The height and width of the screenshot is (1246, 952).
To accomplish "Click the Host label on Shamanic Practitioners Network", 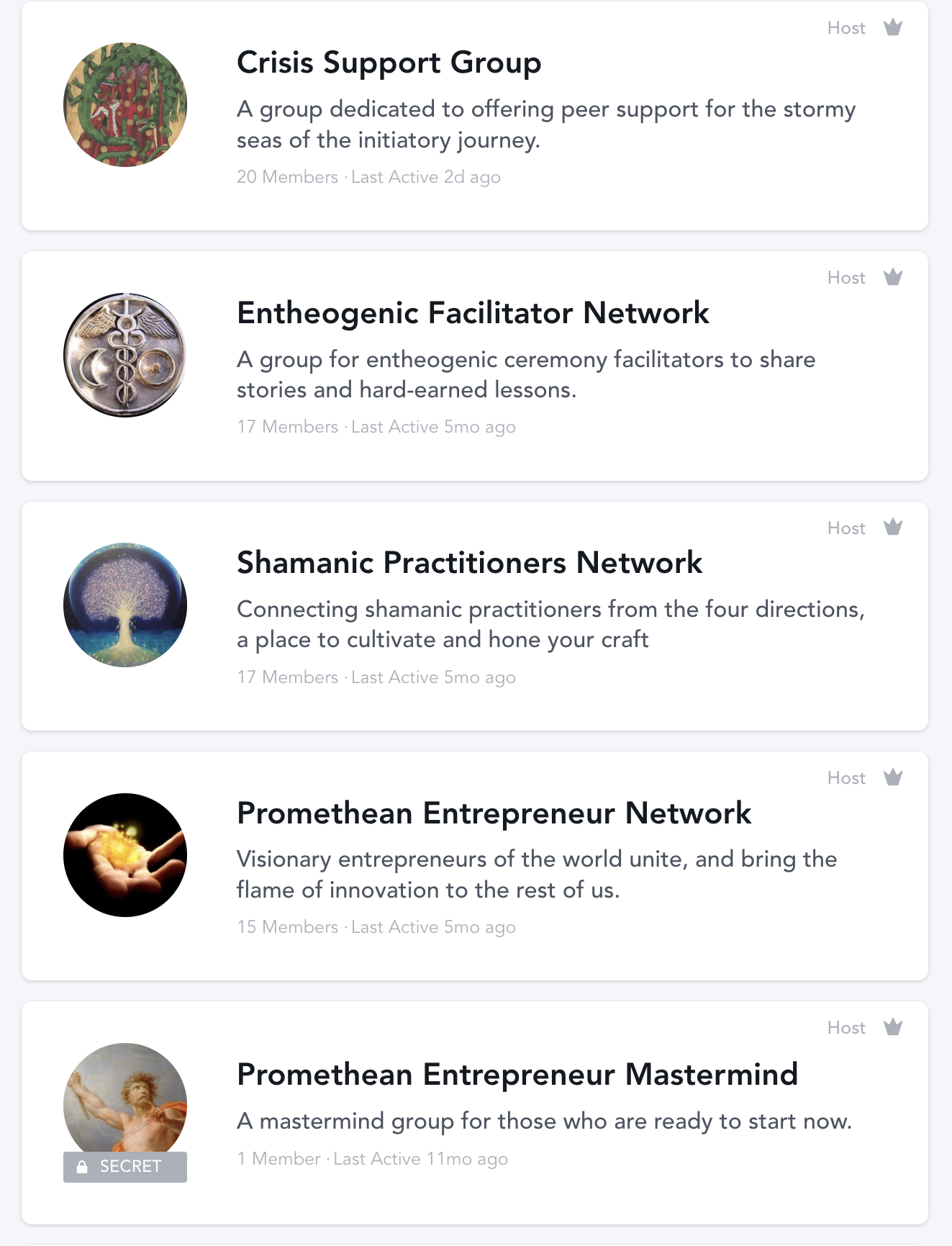I will pyautogui.click(x=846, y=528).
